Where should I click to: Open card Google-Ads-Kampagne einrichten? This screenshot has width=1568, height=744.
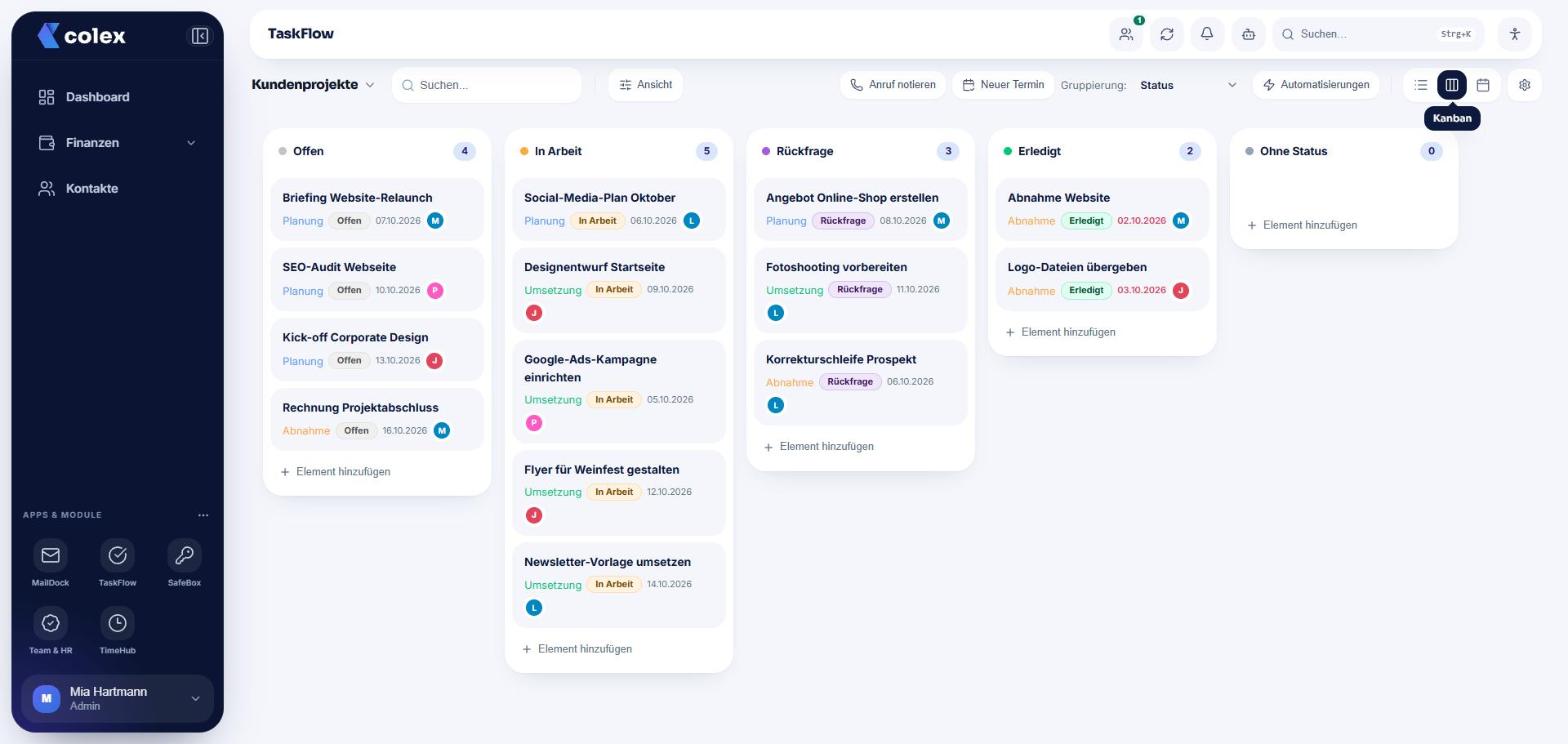click(x=619, y=391)
